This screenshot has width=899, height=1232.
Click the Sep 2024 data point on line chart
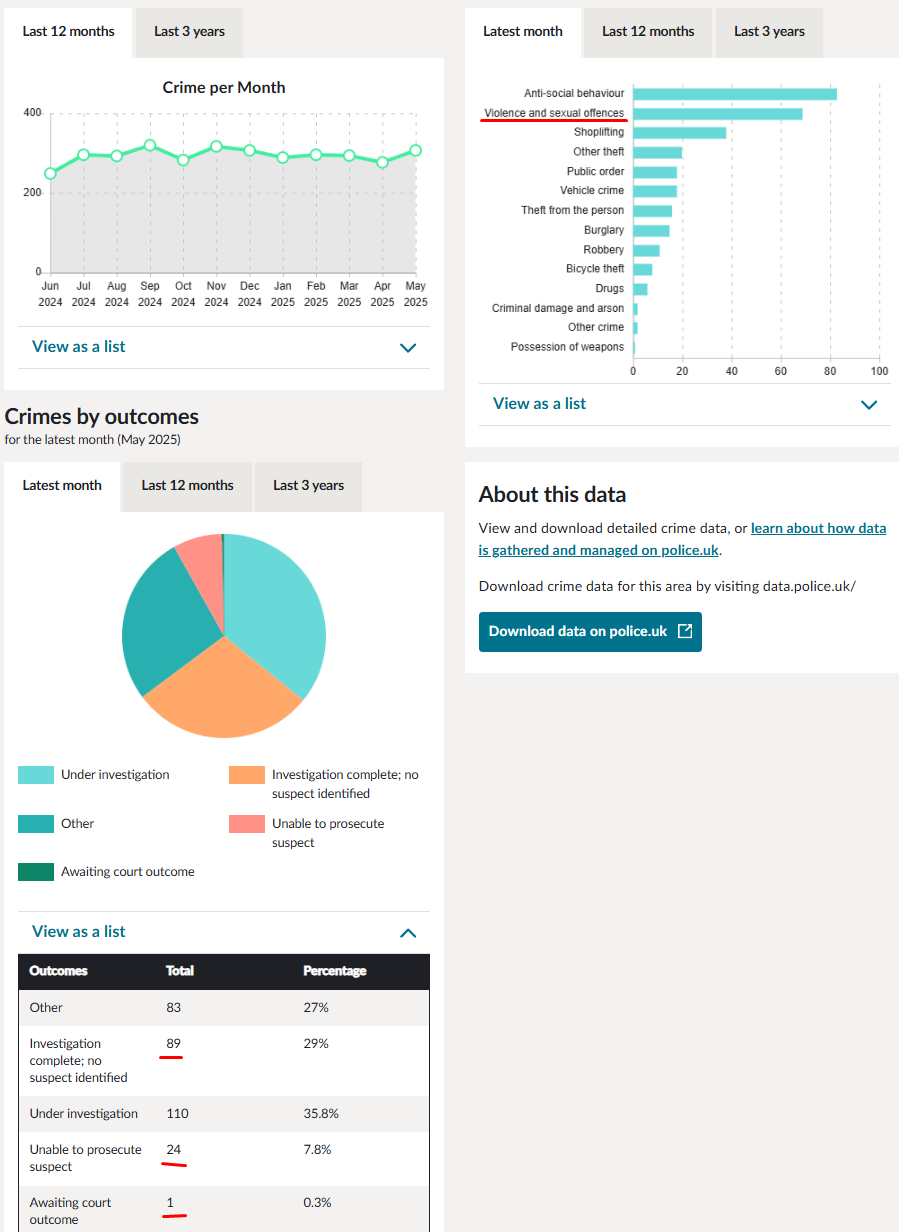click(x=150, y=145)
